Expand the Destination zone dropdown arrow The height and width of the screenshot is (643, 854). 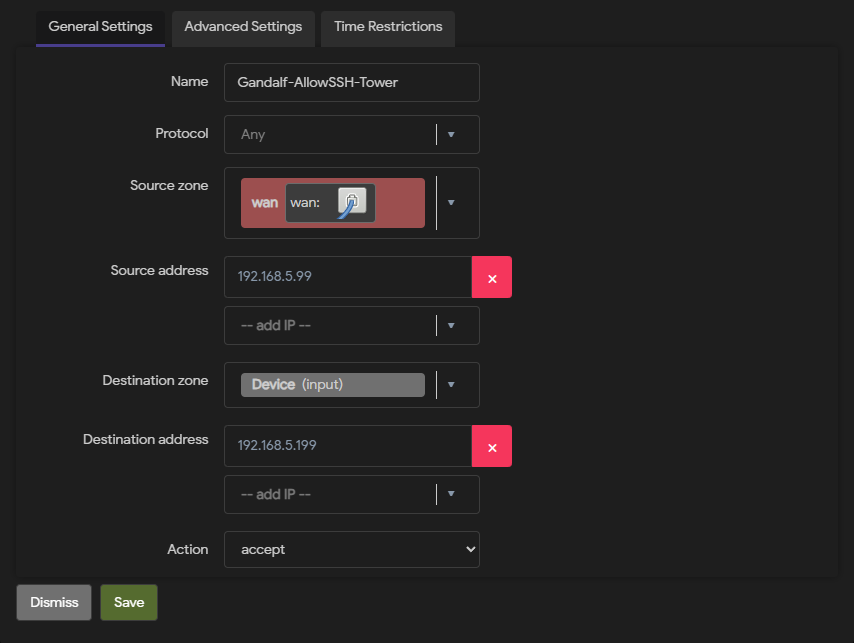[x=451, y=384]
